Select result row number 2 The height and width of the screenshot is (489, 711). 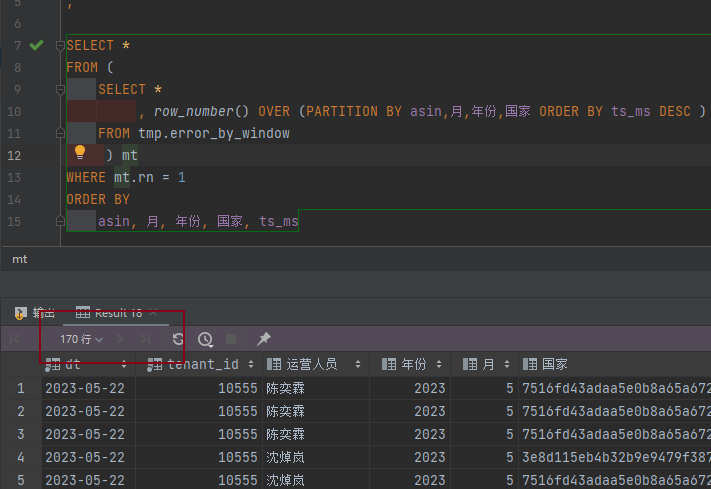(21, 411)
